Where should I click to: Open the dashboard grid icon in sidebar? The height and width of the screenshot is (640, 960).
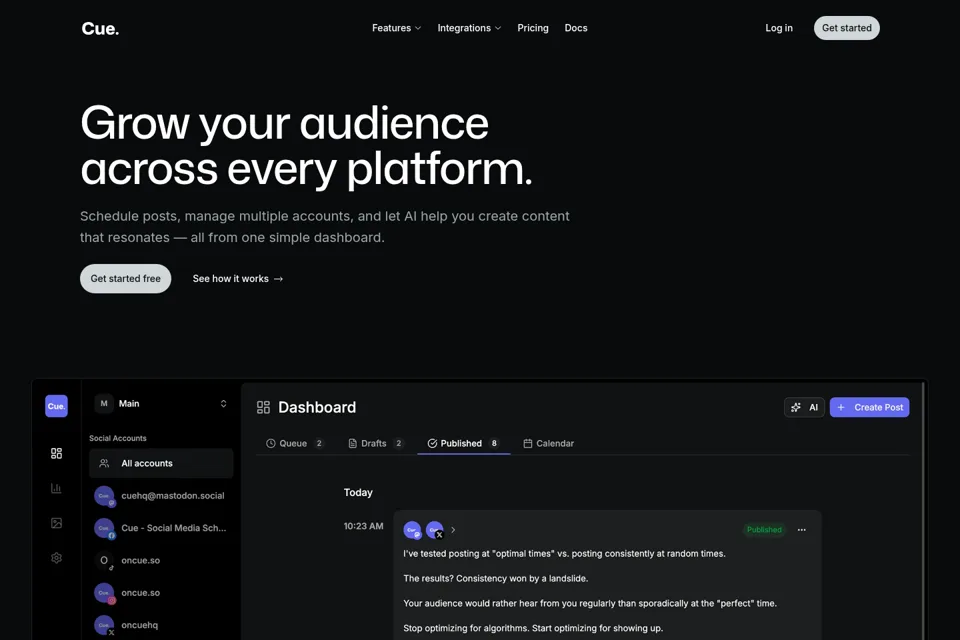(x=56, y=453)
